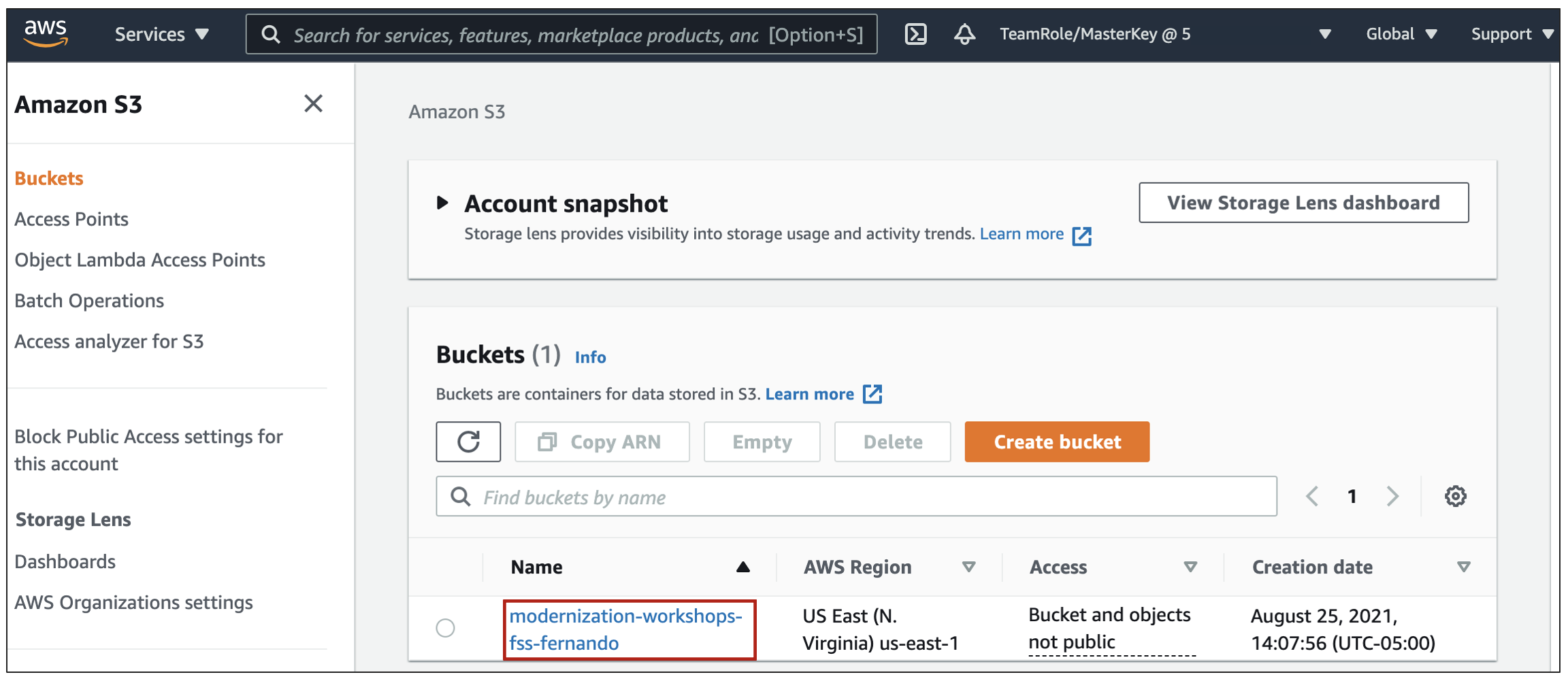Click the Storage Lens sidebar heading
The width and height of the screenshot is (1568, 679).
pos(73,520)
